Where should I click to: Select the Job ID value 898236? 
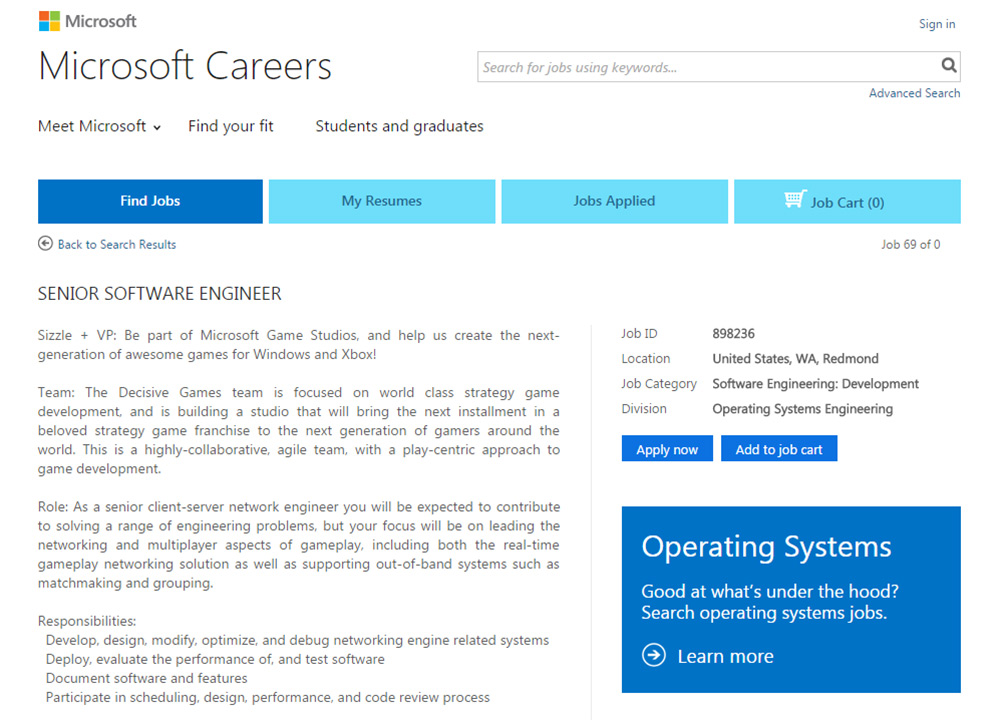tap(733, 334)
